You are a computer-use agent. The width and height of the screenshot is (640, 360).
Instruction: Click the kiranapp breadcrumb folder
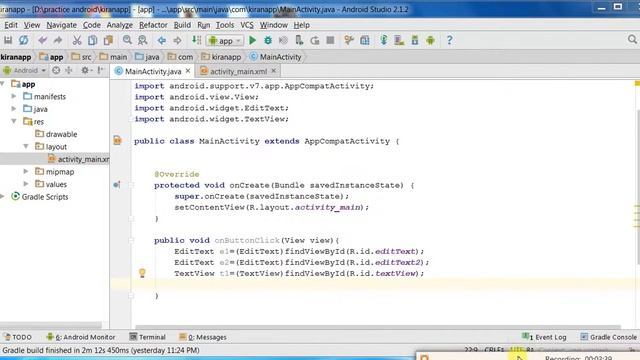click(x=221, y=57)
